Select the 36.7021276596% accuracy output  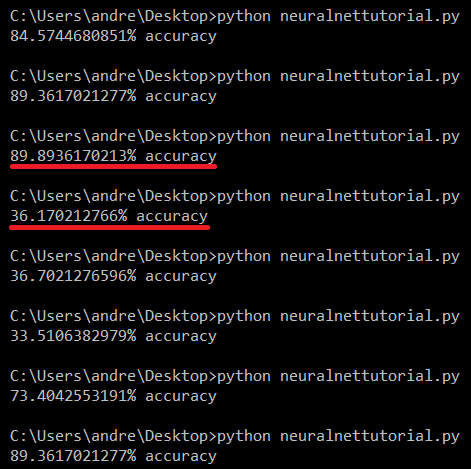(x=113, y=276)
